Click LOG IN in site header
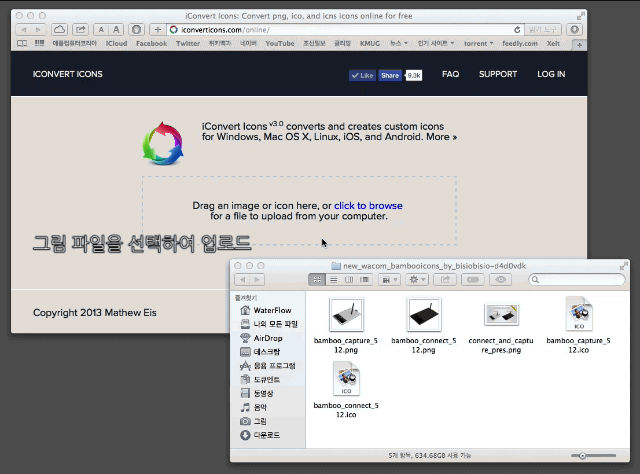Image resolution: width=640 pixels, height=474 pixels. [x=551, y=74]
